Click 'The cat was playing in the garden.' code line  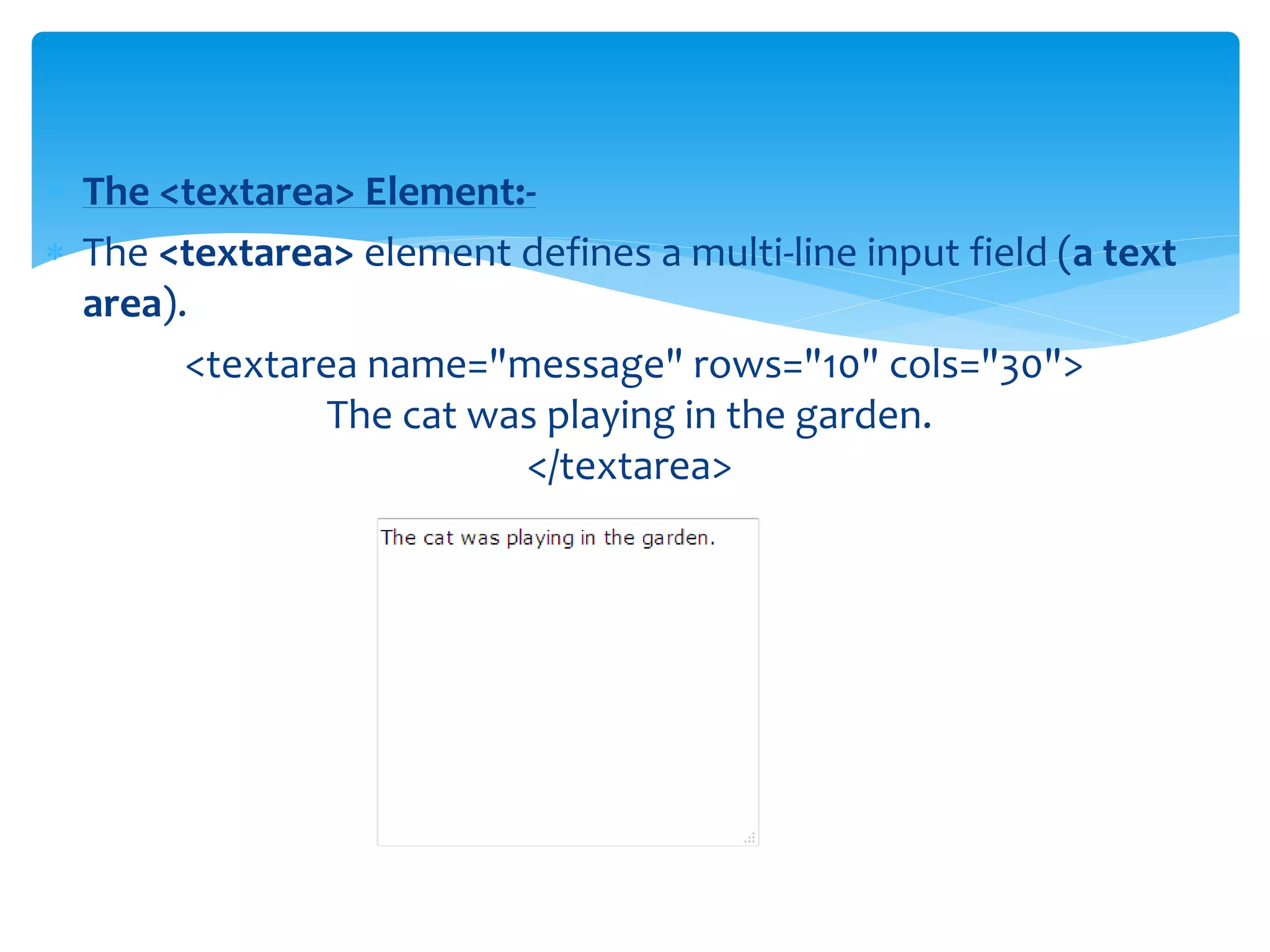tap(629, 415)
